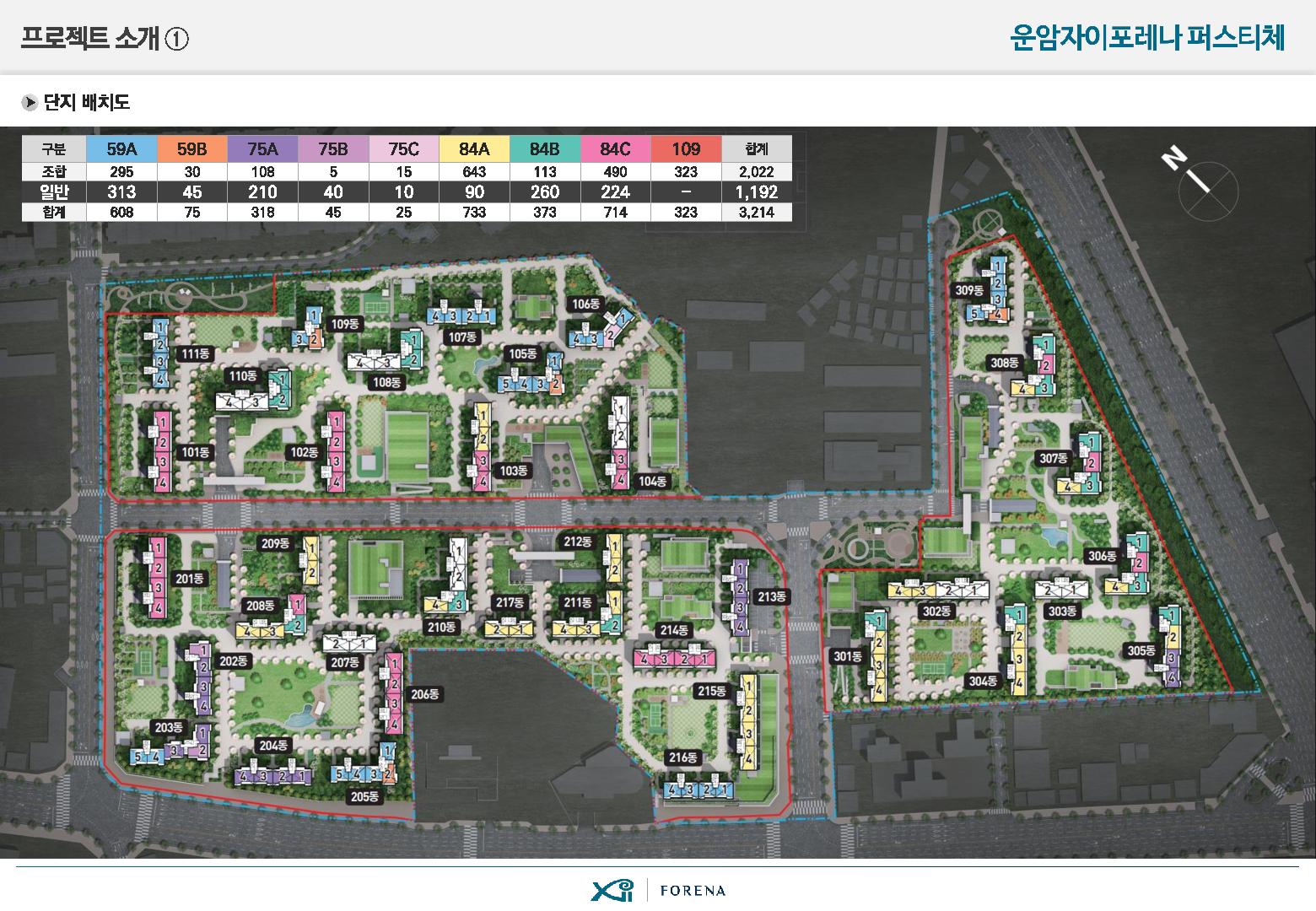The image size is (1316, 911).
Task: Click the 102동 building label
Action: pyautogui.click(x=305, y=452)
